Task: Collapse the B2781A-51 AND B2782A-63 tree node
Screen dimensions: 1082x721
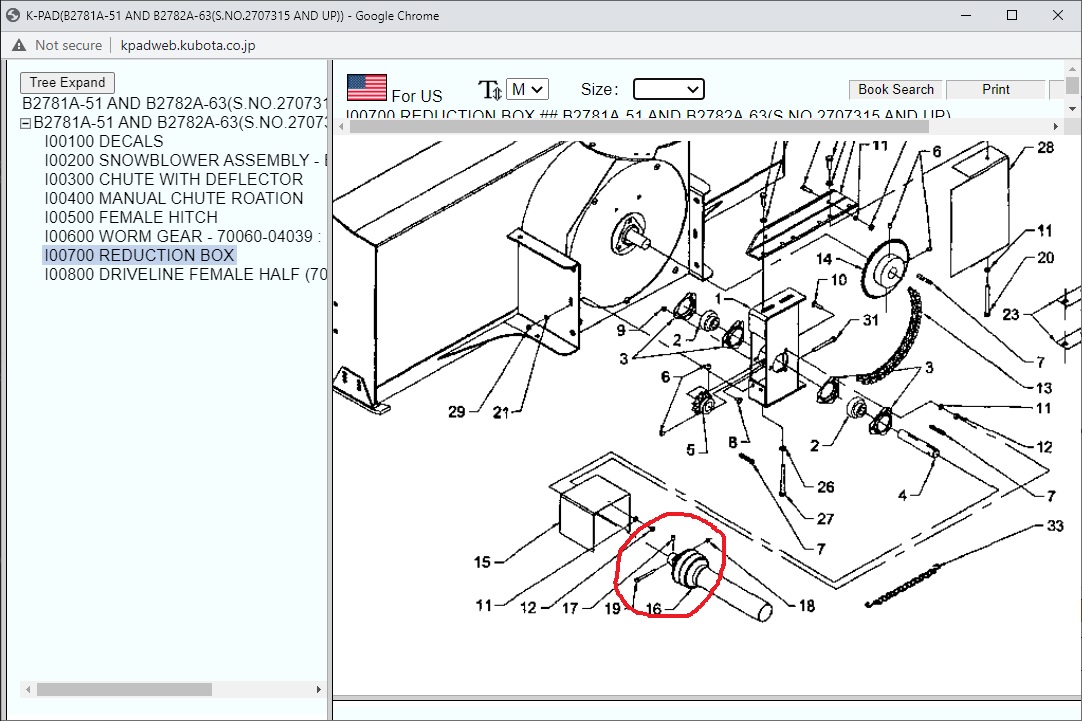Action: 26,123
